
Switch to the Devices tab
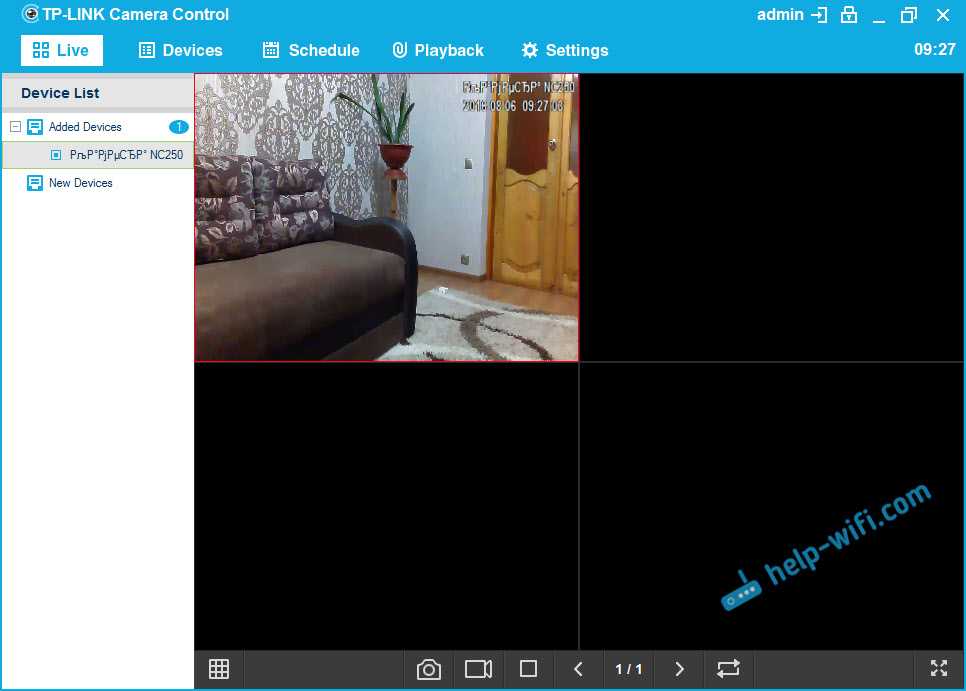(x=181, y=50)
